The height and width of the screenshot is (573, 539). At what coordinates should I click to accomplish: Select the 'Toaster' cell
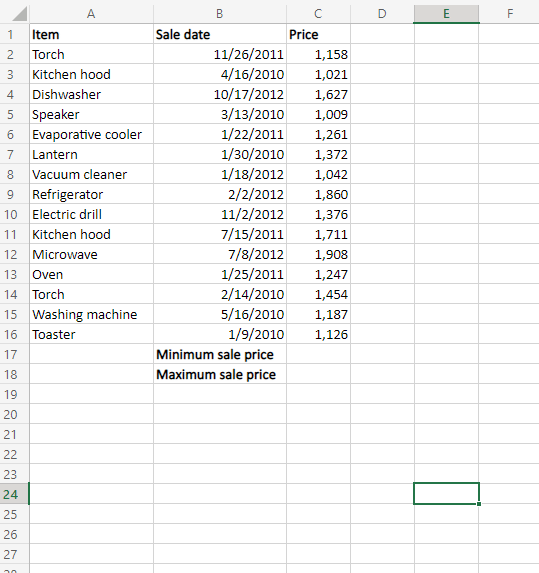click(91, 334)
